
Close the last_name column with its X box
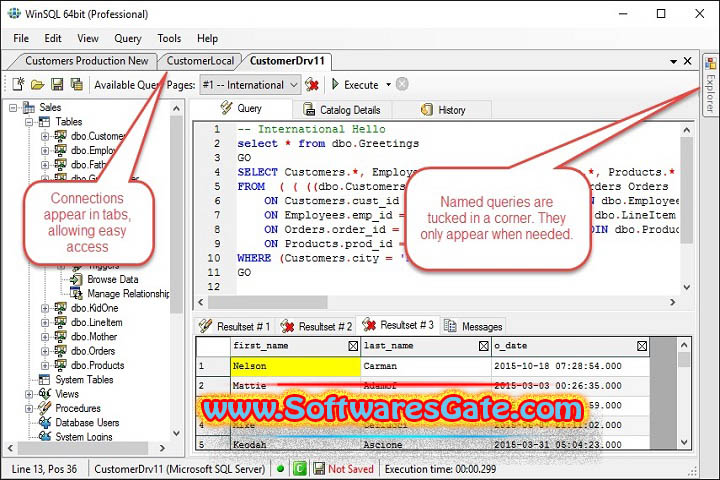point(483,346)
